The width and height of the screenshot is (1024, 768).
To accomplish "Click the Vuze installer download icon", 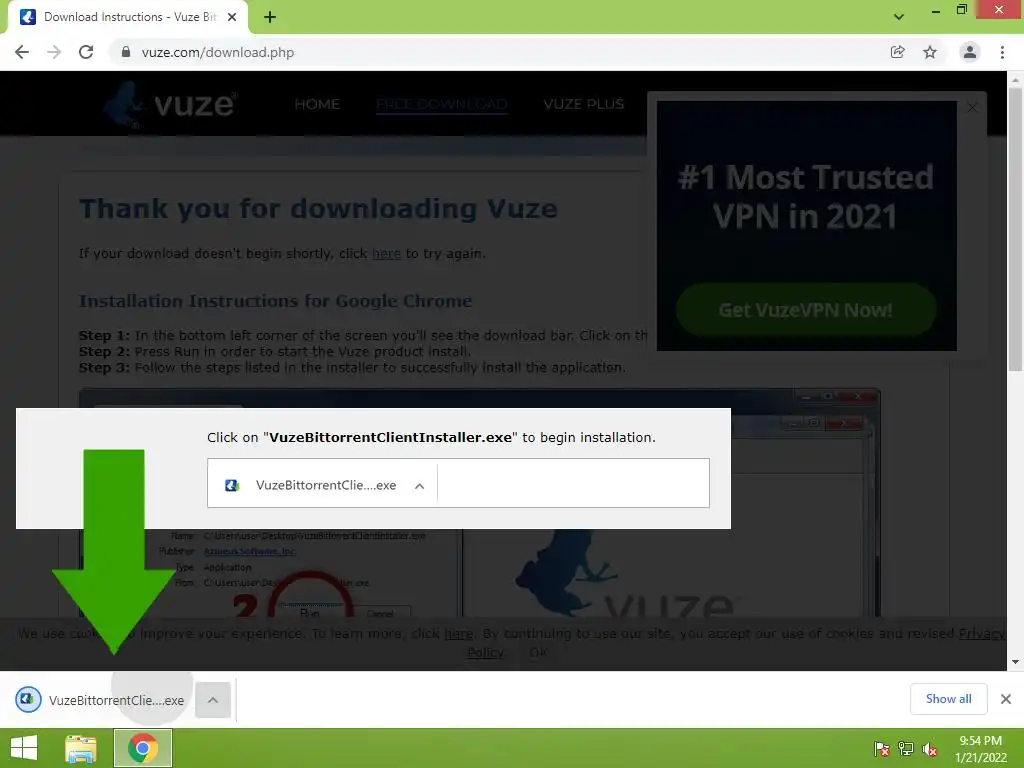I will 27,699.
